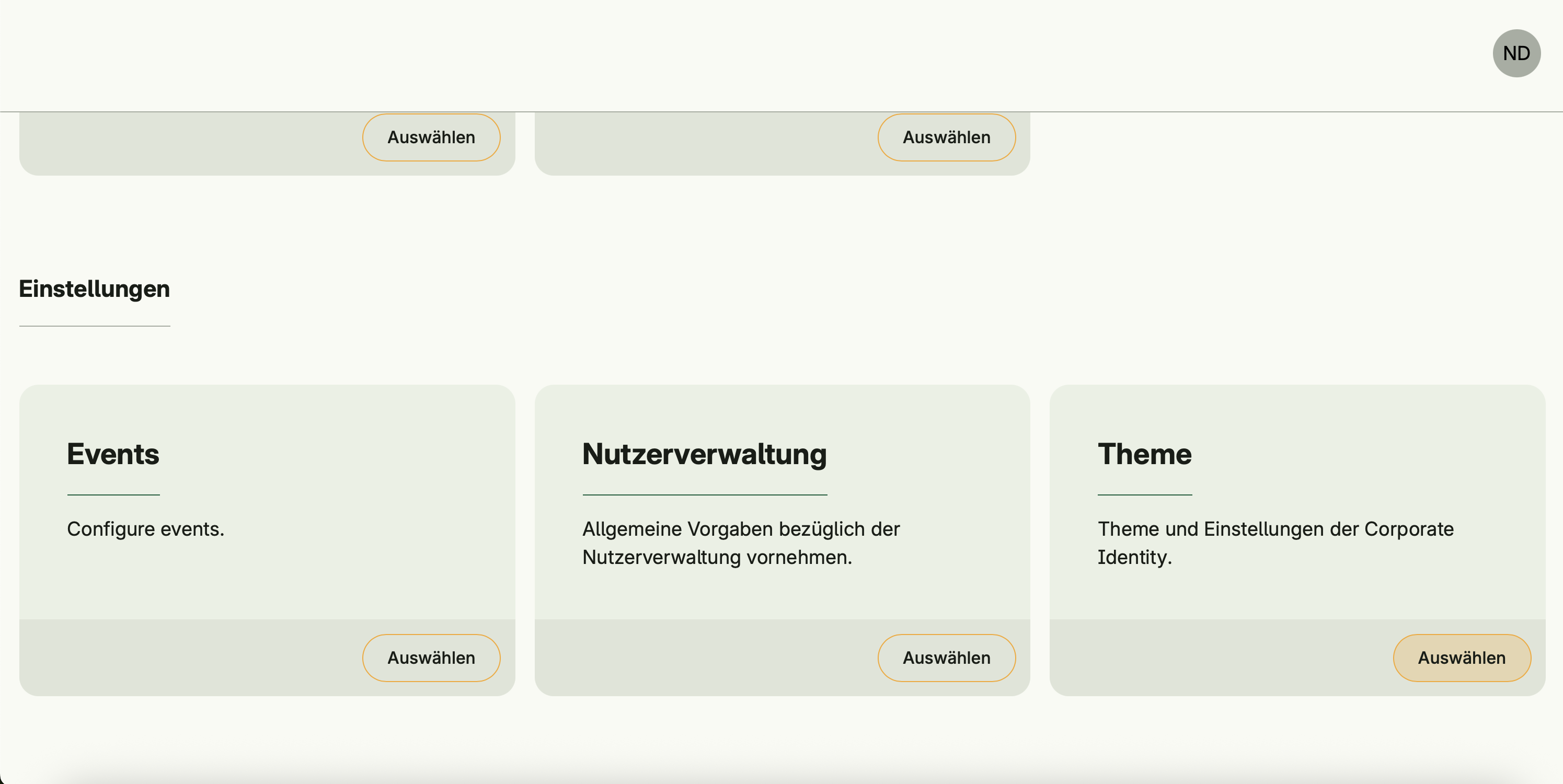The image size is (1563, 784).
Task: Select the Theme card heading
Action: [x=1144, y=454]
